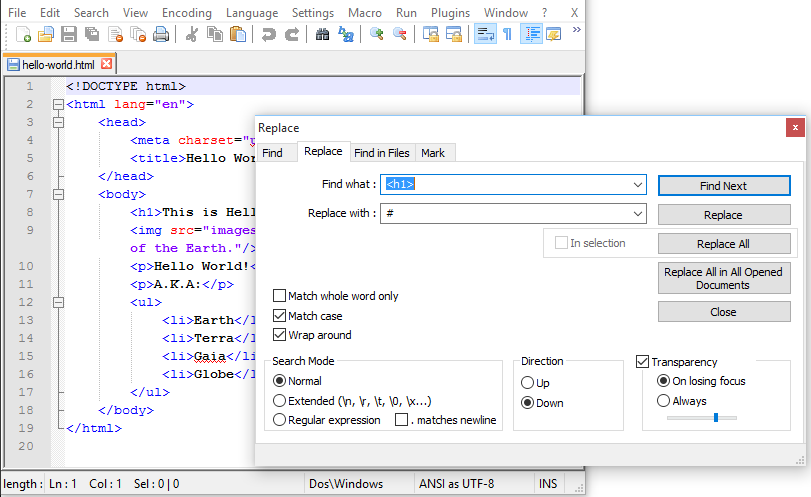Click the Replace toolbar icon
The height and width of the screenshot is (497, 811).
pyautogui.click(x=346, y=34)
